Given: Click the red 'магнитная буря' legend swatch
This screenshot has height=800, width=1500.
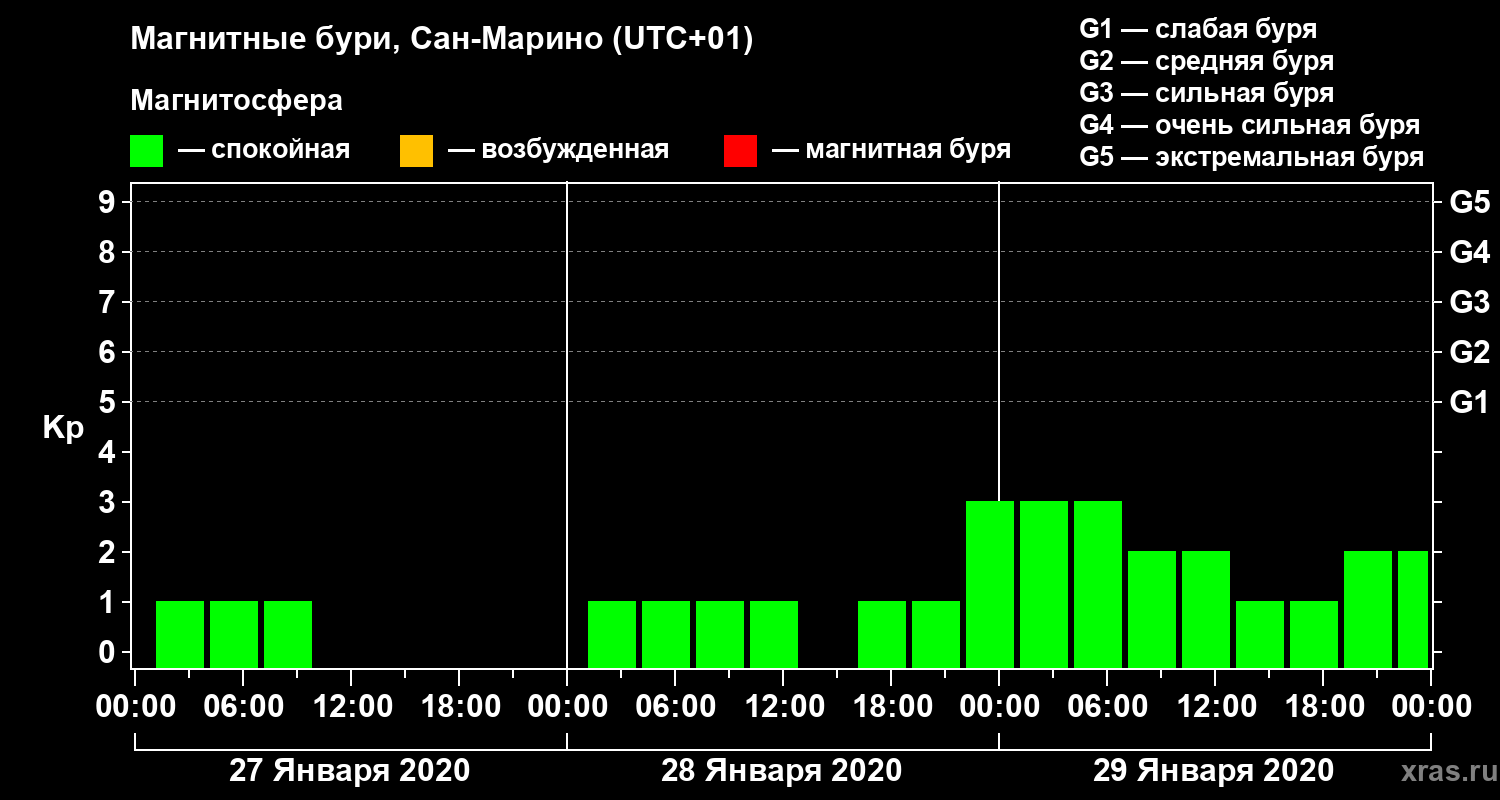Looking at the screenshot, I should [740, 151].
